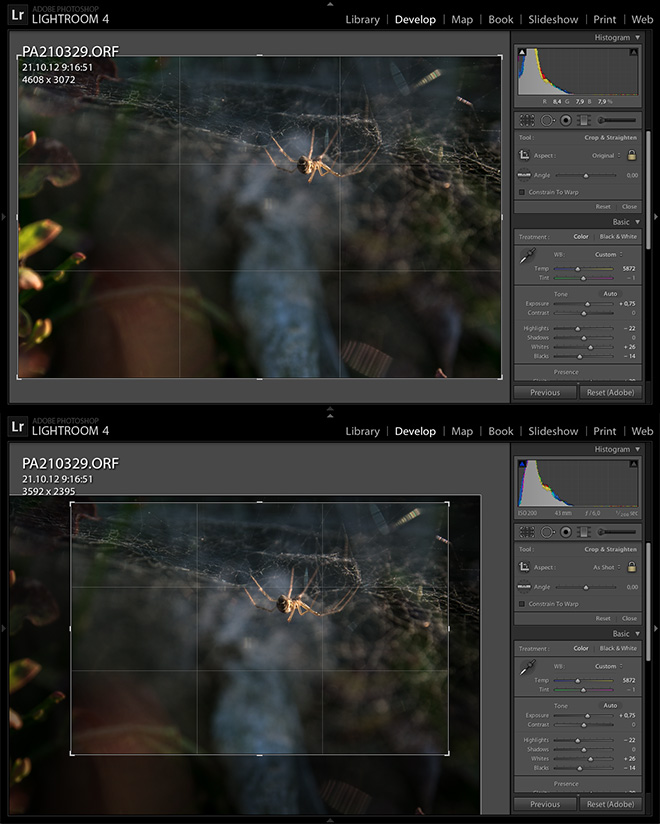This screenshot has height=824, width=660.
Task: Select Red Eye Correction tool in bottom screenshot
Action: (566, 532)
